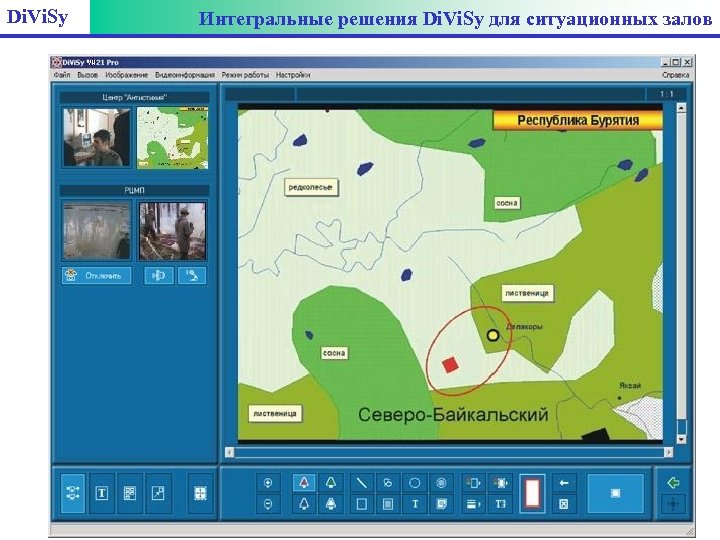The image size is (720, 540).
Task: Click the horizontal scrollbar right arrow
Action: [x=668, y=452]
